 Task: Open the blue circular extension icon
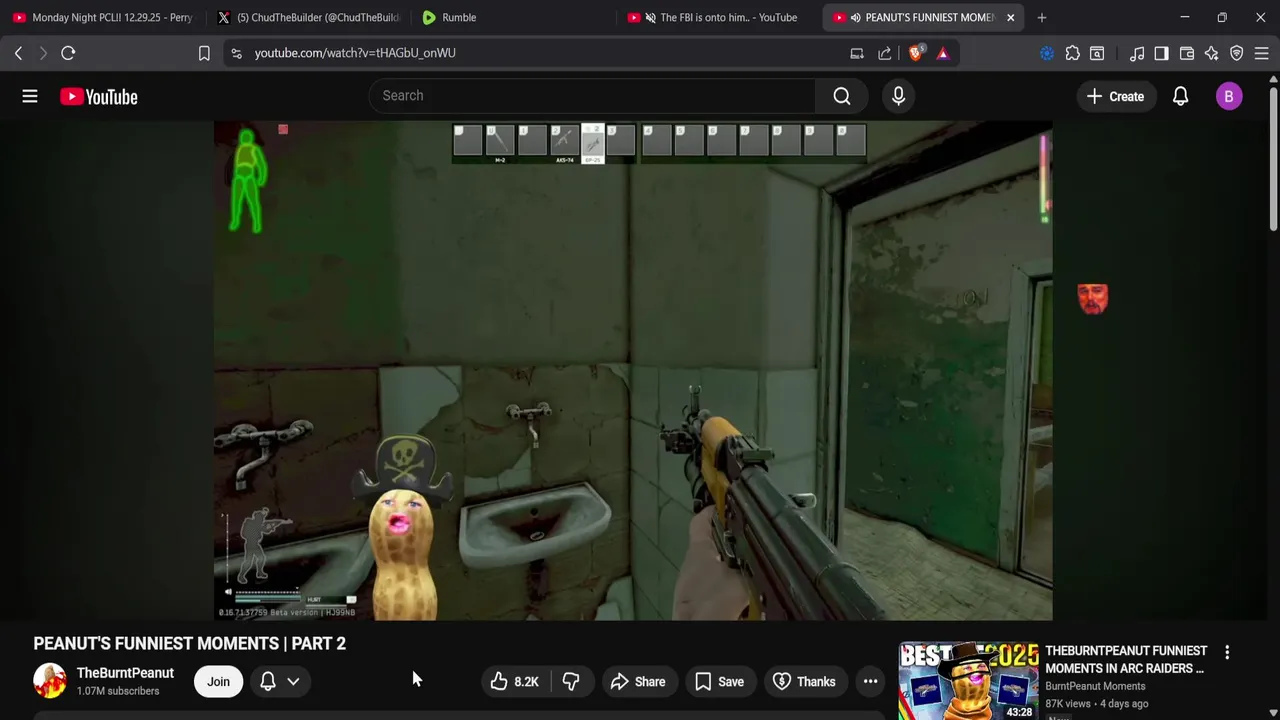[1047, 53]
